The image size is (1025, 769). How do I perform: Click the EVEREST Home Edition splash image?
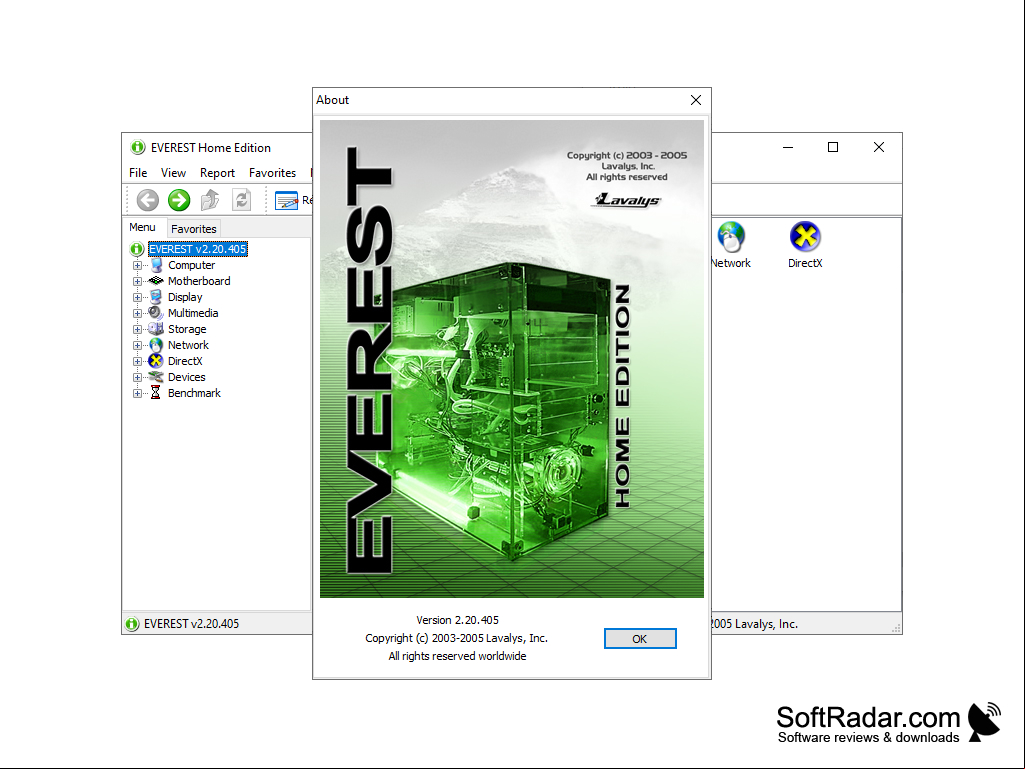coord(512,358)
